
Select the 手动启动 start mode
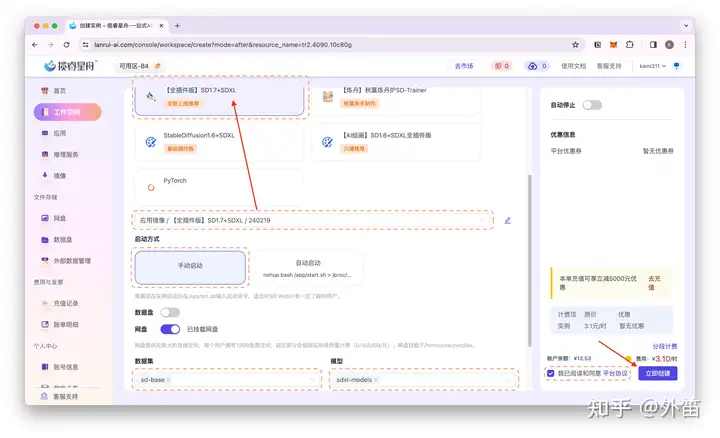coord(190,267)
